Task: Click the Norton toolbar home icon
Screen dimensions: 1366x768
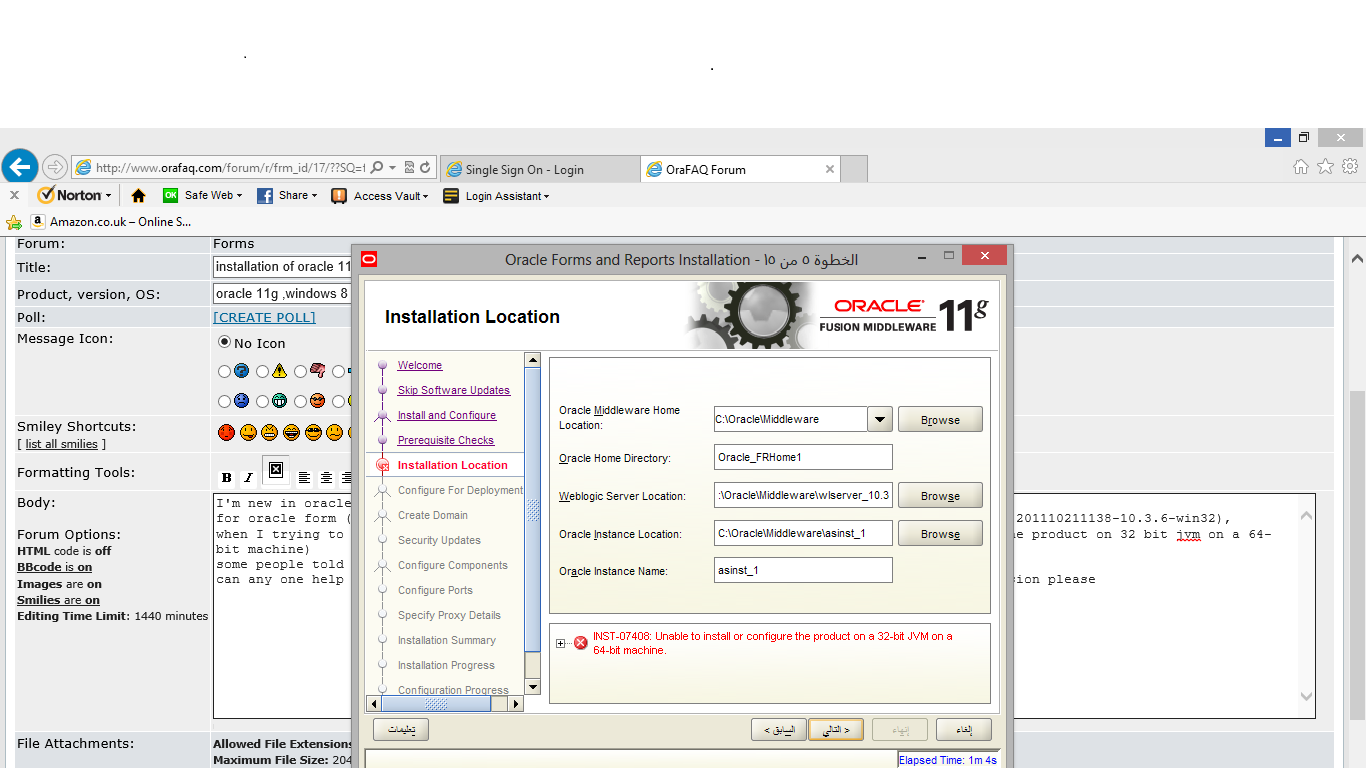Action: tap(138, 196)
